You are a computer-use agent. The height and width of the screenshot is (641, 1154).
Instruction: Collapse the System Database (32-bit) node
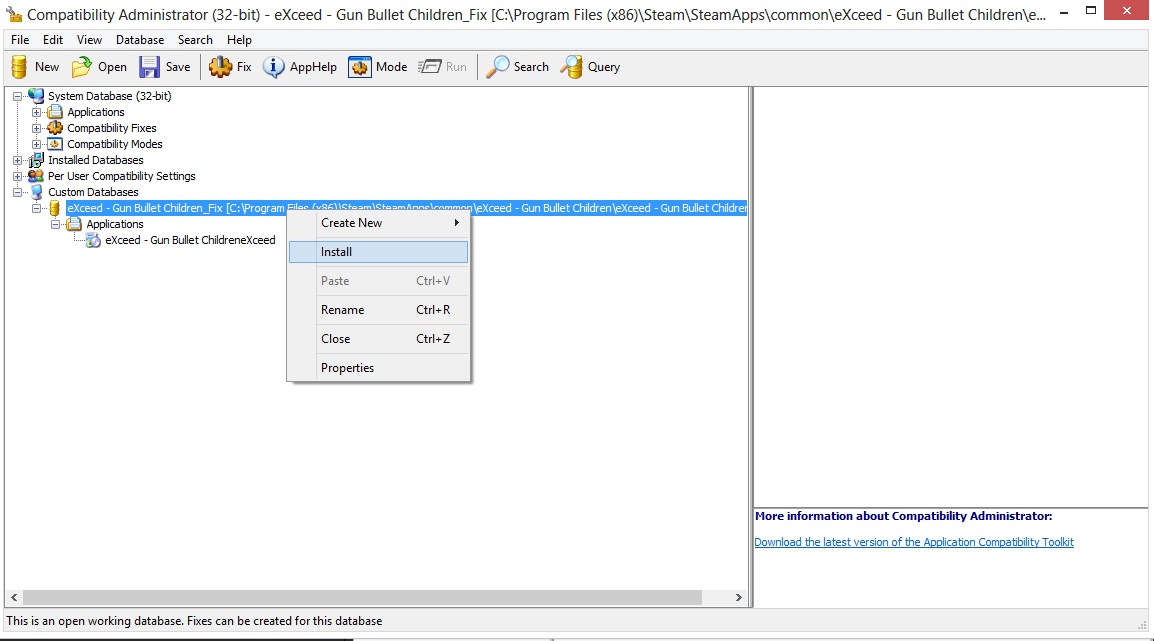(18, 96)
